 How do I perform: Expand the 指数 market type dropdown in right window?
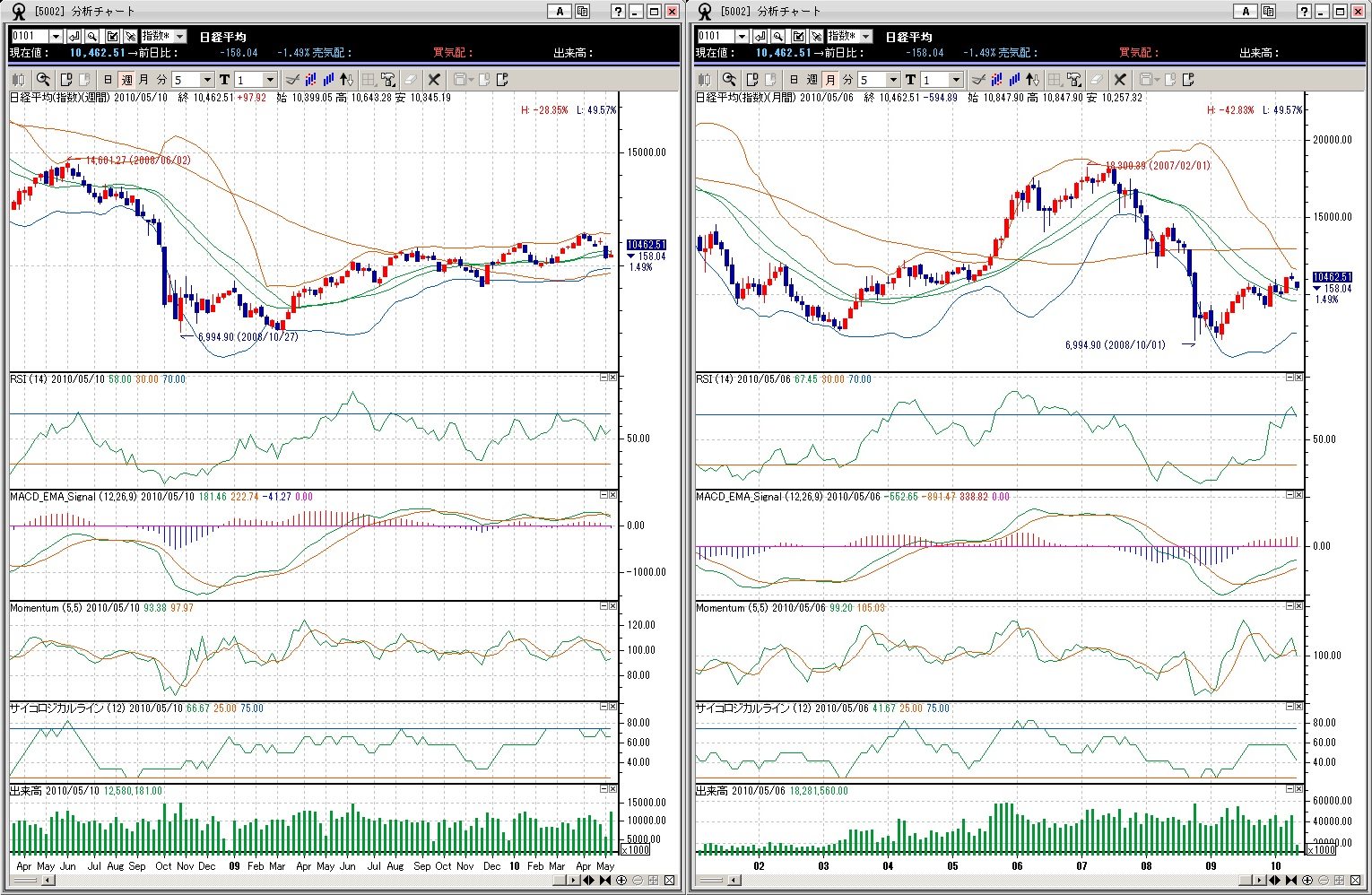865,37
